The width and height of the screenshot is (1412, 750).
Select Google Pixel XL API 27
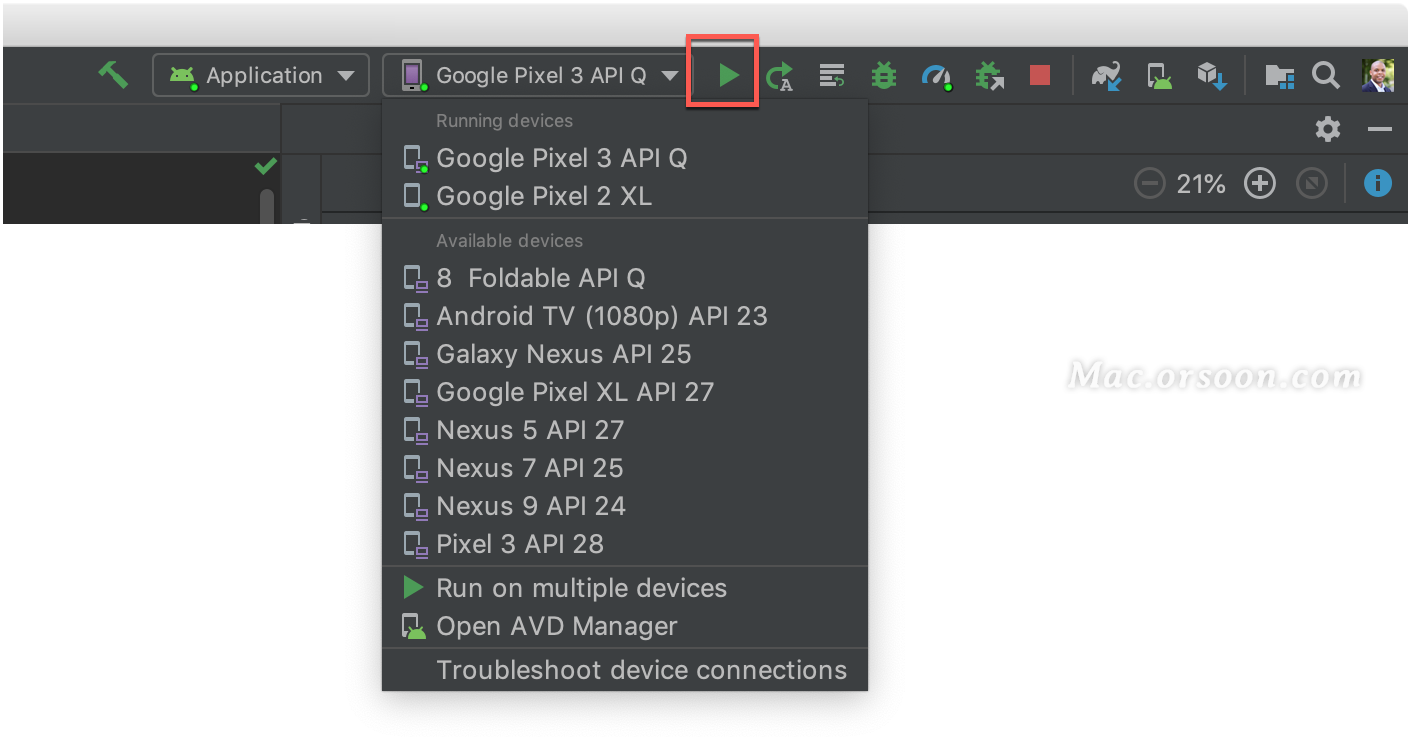pos(625,392)
